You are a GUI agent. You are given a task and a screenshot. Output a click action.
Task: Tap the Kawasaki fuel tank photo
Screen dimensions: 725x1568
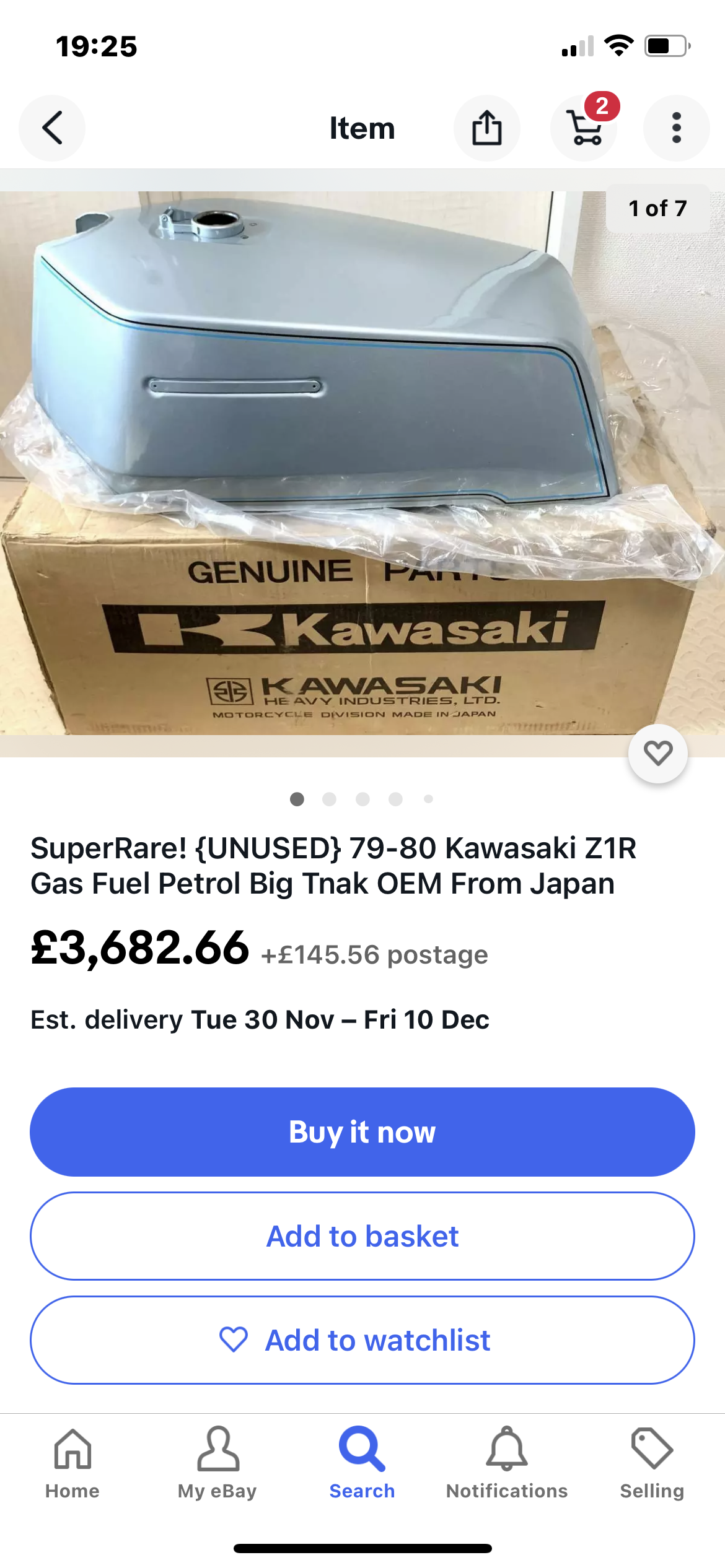[362, 463]
